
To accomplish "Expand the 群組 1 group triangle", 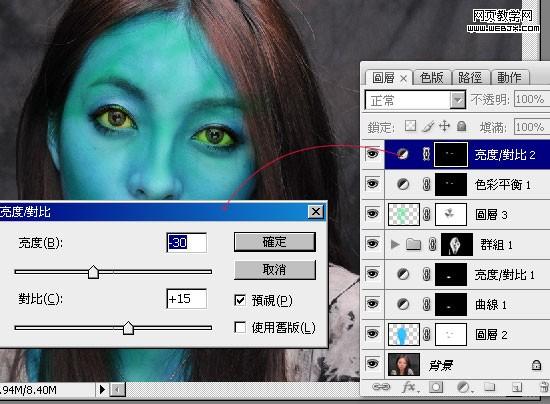I will point(395,244).
